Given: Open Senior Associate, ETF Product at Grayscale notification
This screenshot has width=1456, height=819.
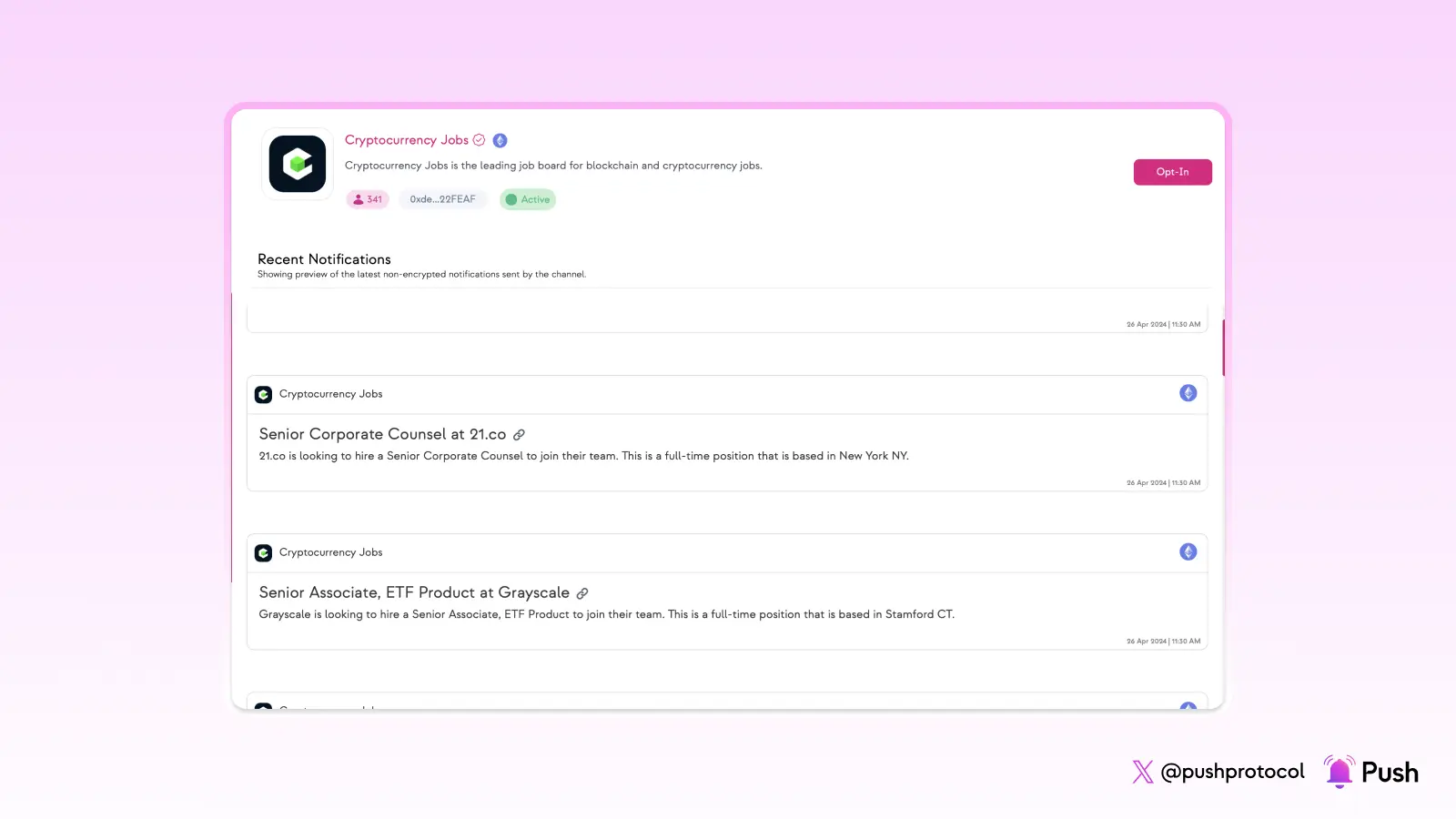Looking at the screenshot, I should pos(414,593).
